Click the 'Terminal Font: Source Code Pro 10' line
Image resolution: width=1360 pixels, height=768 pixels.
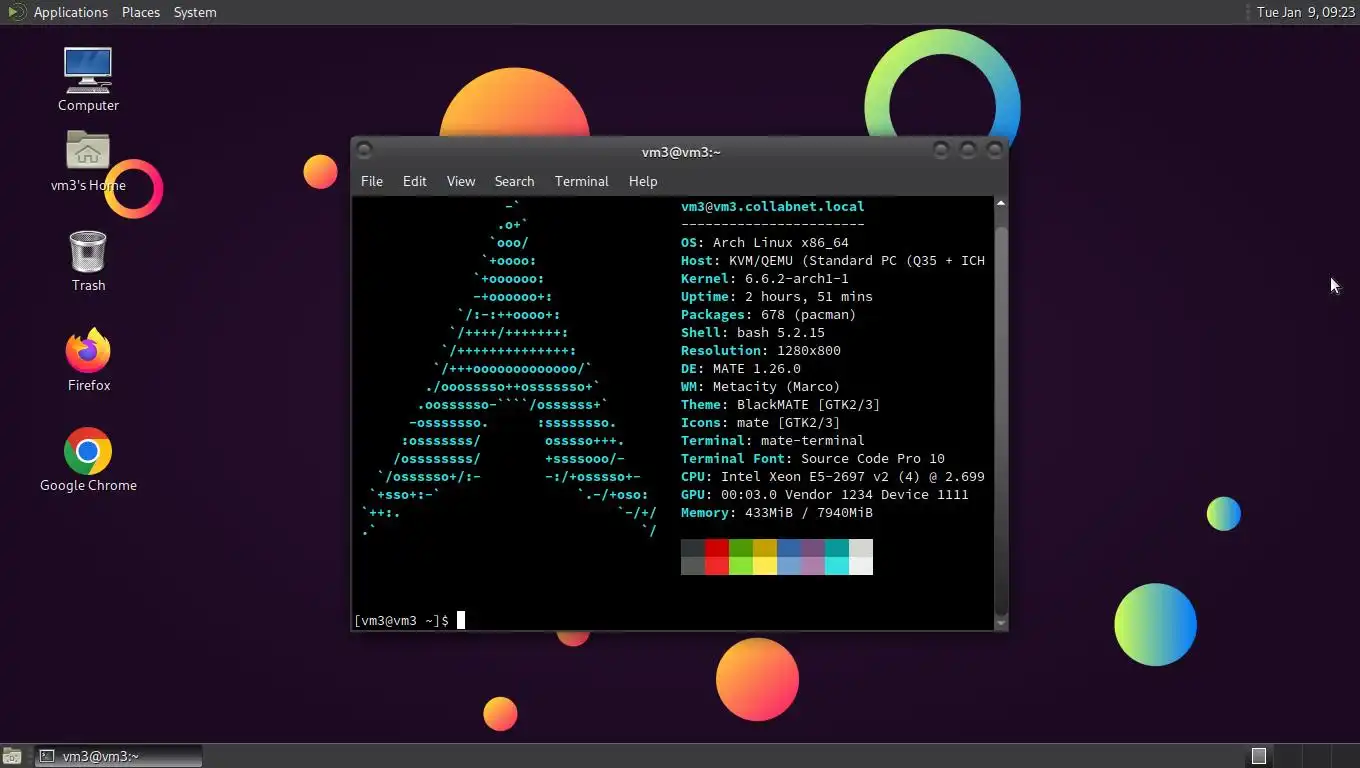click(x=813, y=459)
